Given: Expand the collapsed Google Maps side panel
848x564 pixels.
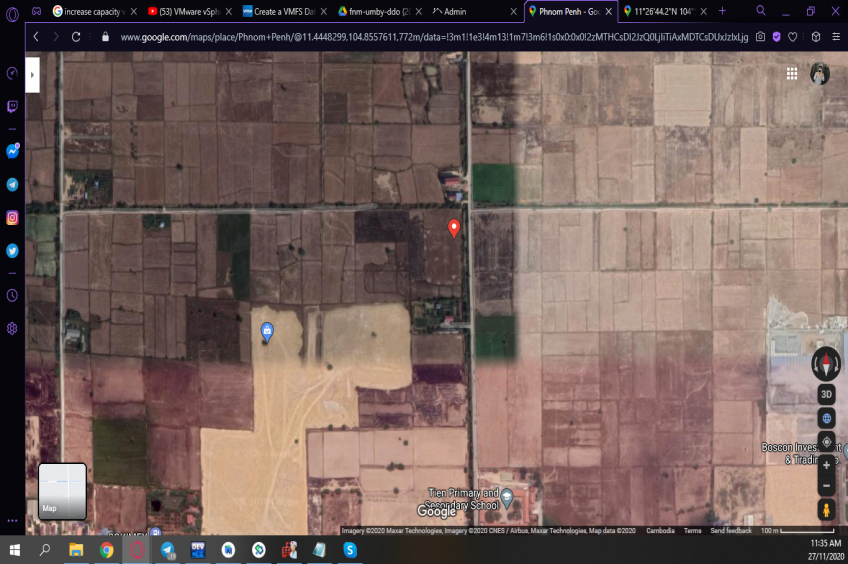Looking at the screenshot, I should click(x=32, y=75).
